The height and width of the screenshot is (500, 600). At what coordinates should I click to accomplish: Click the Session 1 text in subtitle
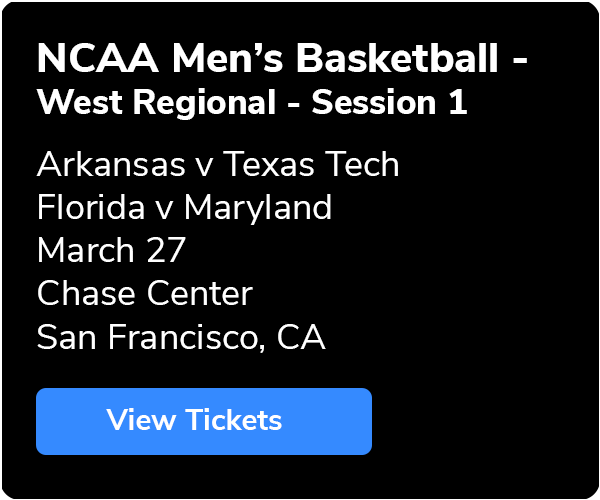pyautogui.click(x=390, y=102)
